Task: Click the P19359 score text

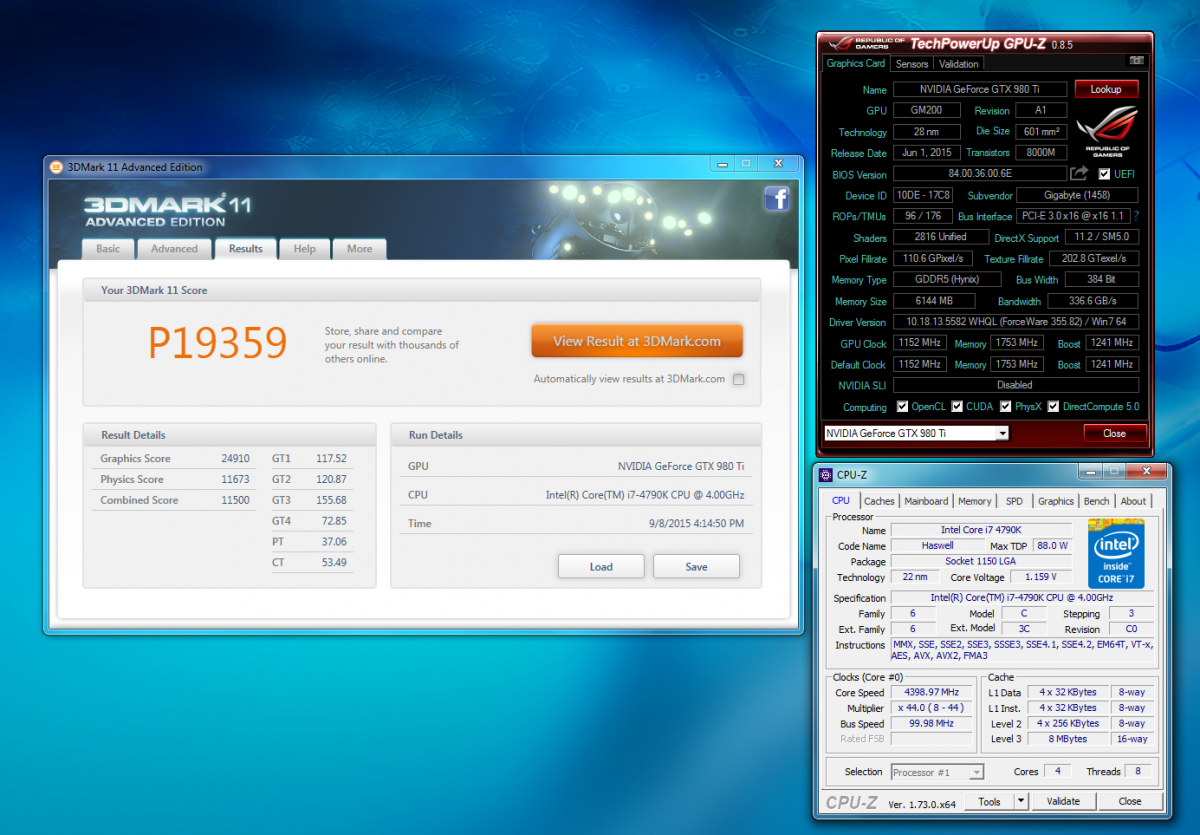Action: pyautogui.click(x=218, y=343)
